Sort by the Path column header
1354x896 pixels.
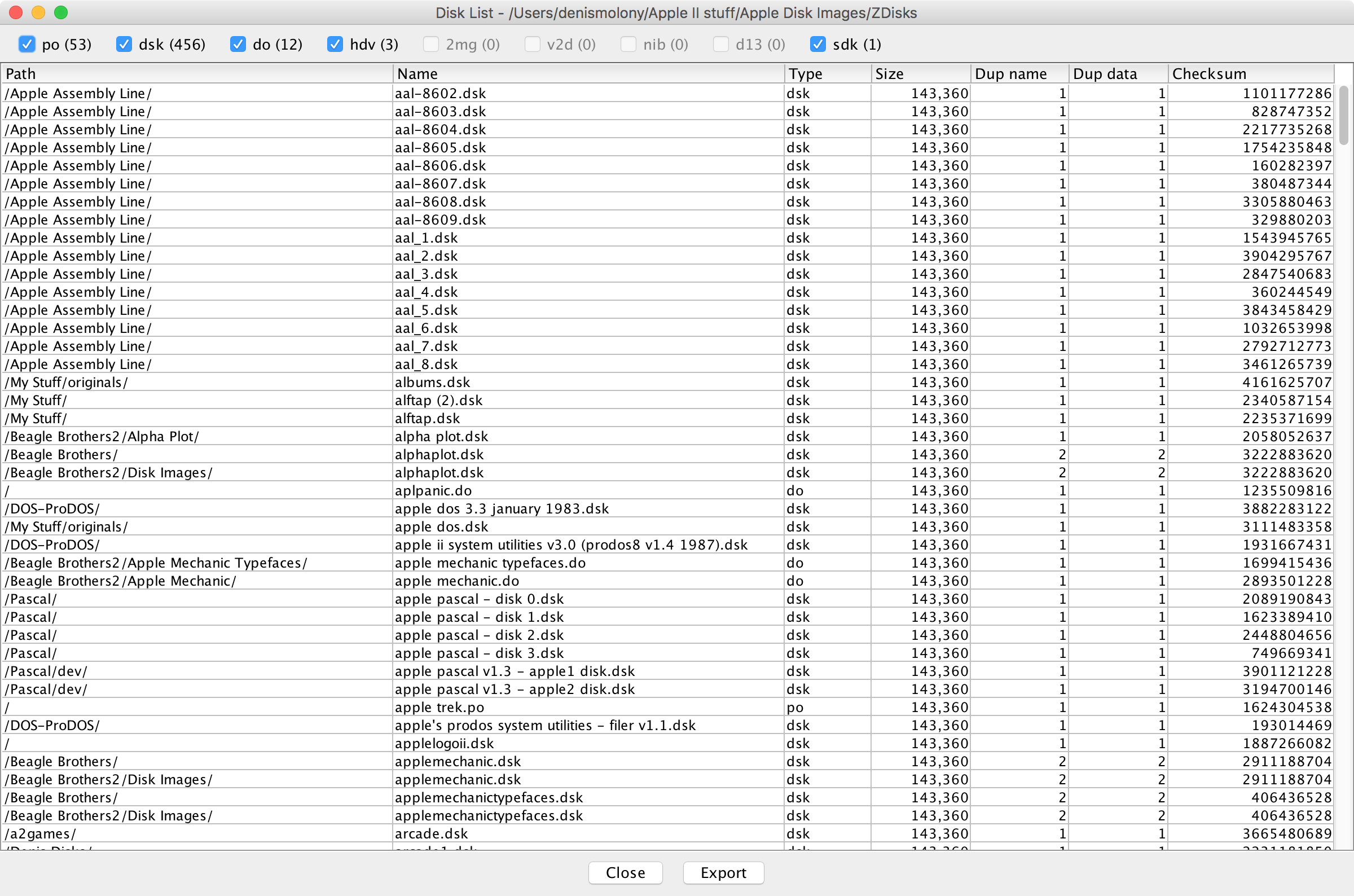[x=197, y=74]
